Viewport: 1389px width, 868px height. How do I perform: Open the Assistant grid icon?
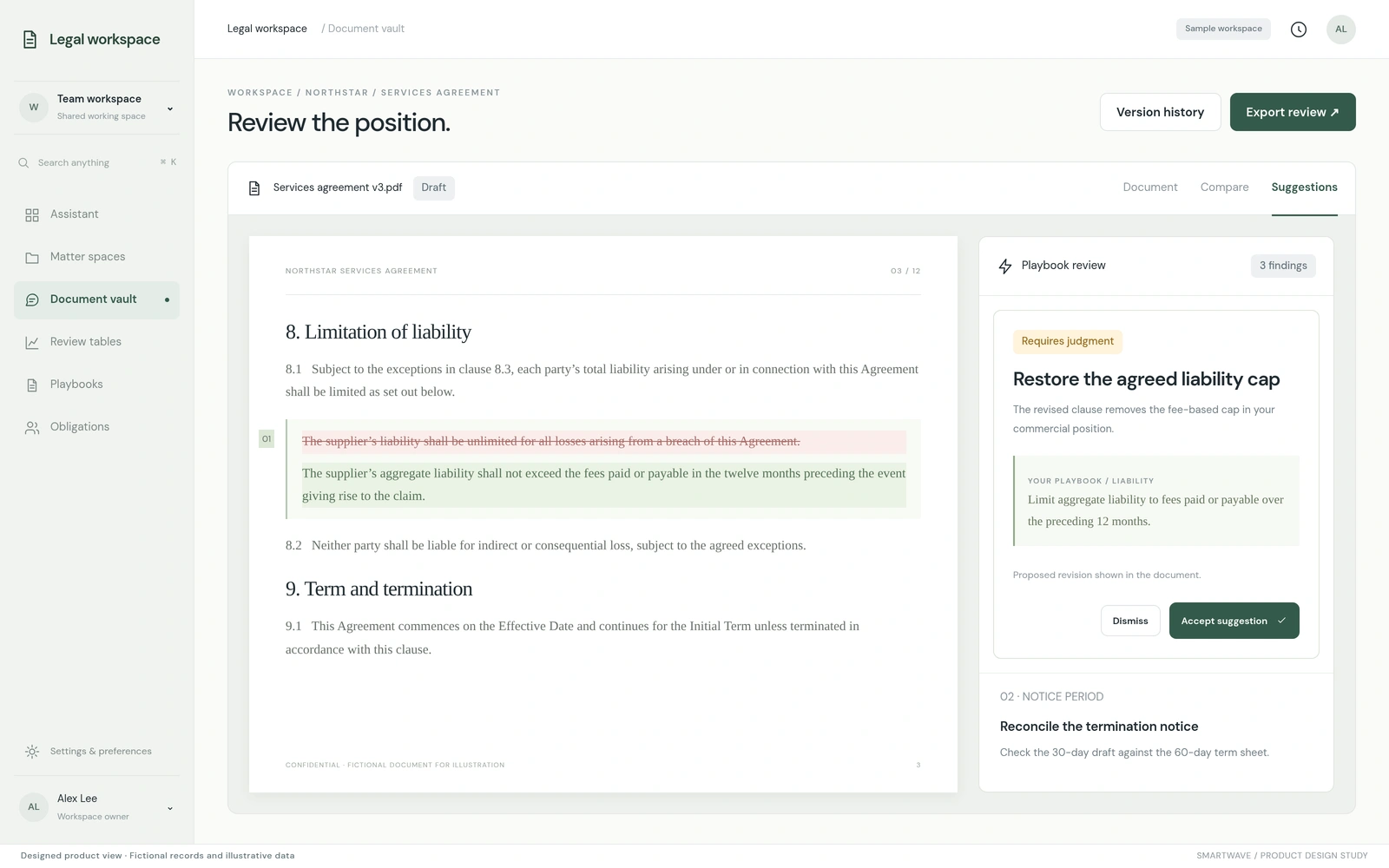click(32, 214)
